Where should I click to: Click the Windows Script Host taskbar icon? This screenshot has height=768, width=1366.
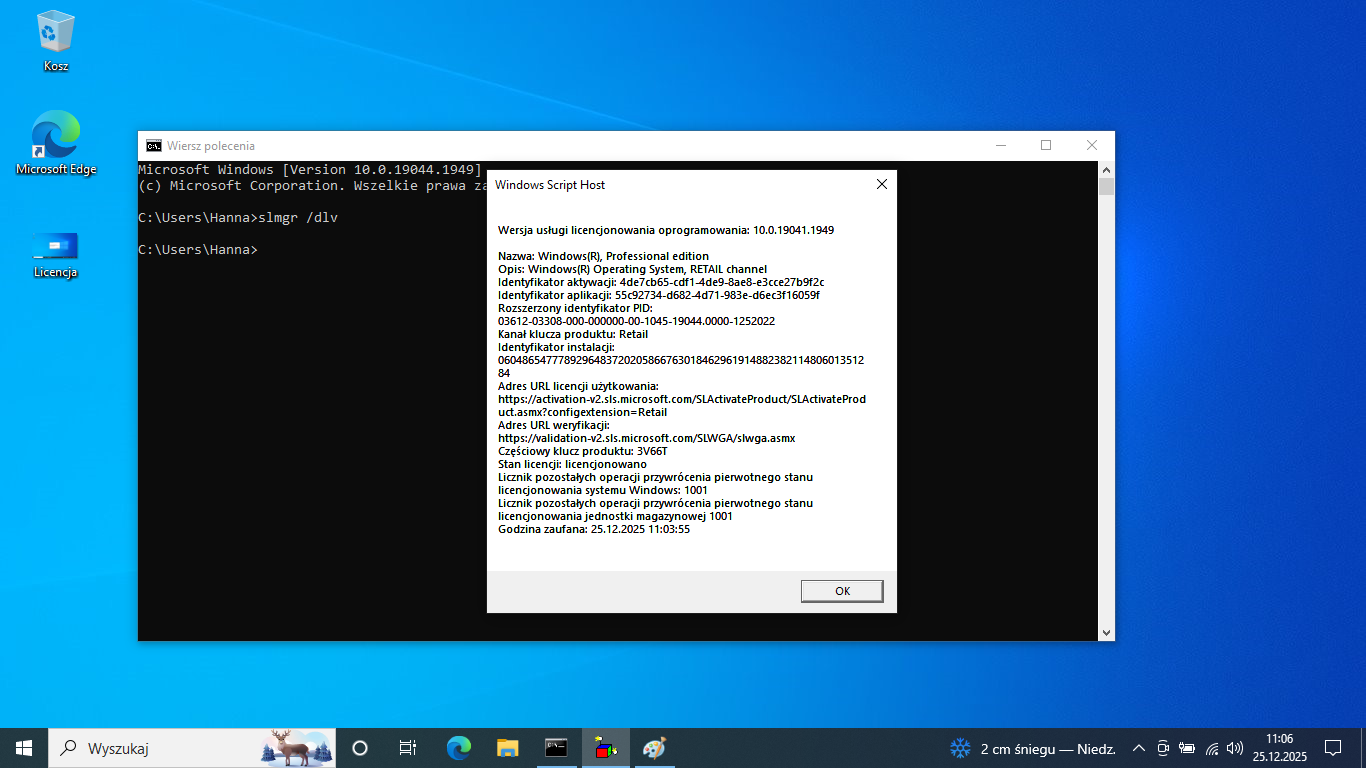coord(606,748)
